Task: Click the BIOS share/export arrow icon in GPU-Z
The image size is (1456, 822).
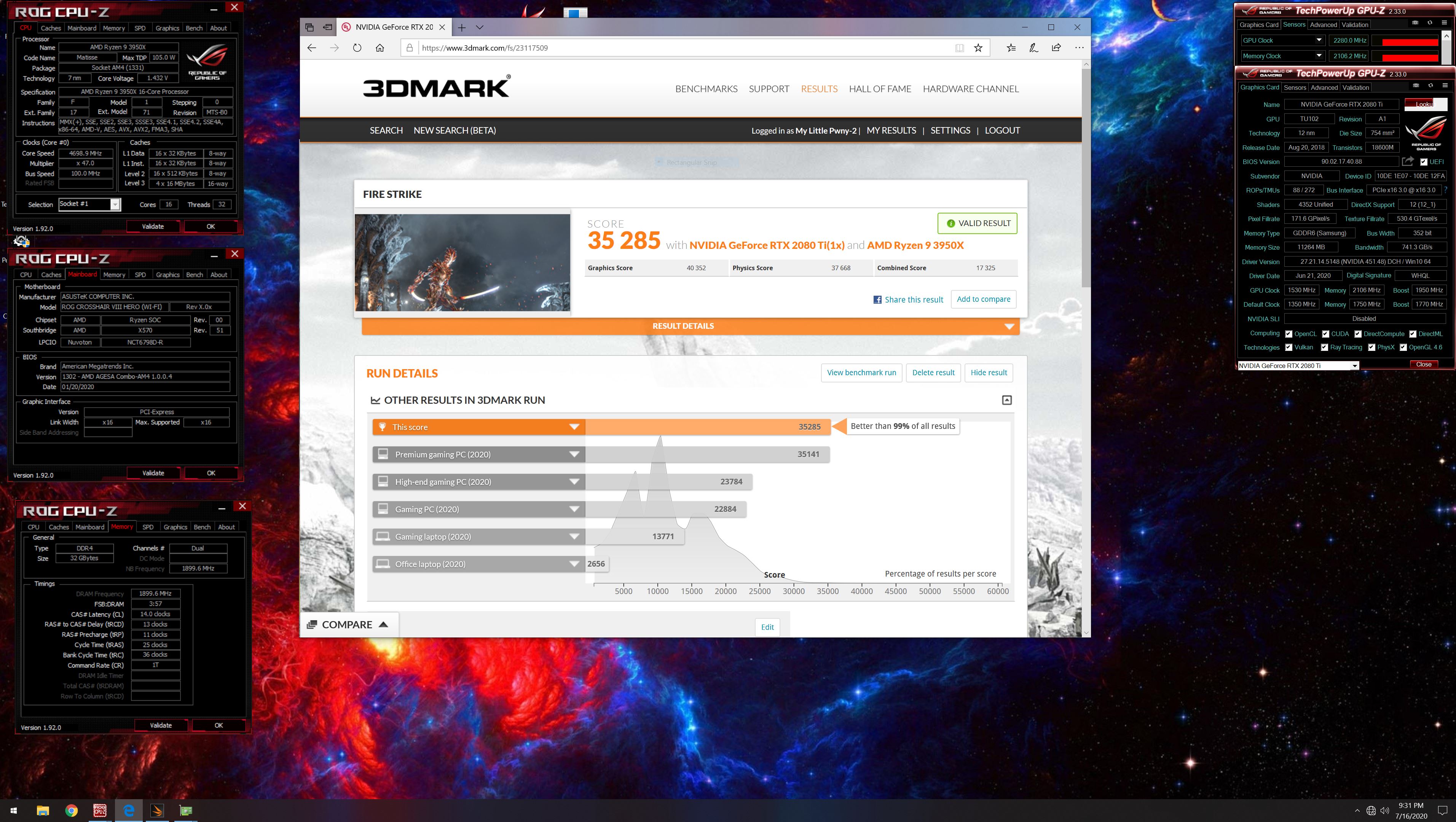Action: [x=1407, y=162]
